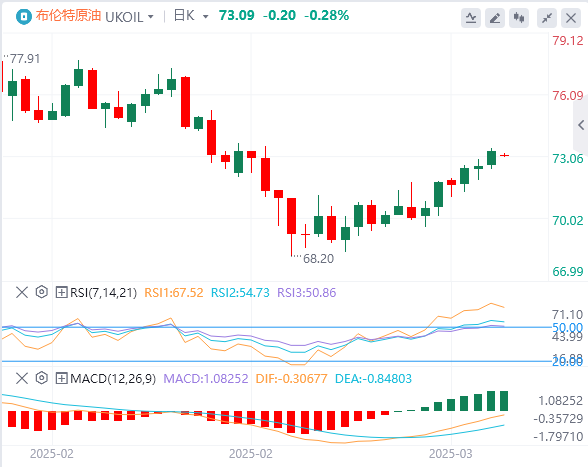The image size is (588, 467).
Task: Click the latest small red candlestick
Action: tap(504, 155)
